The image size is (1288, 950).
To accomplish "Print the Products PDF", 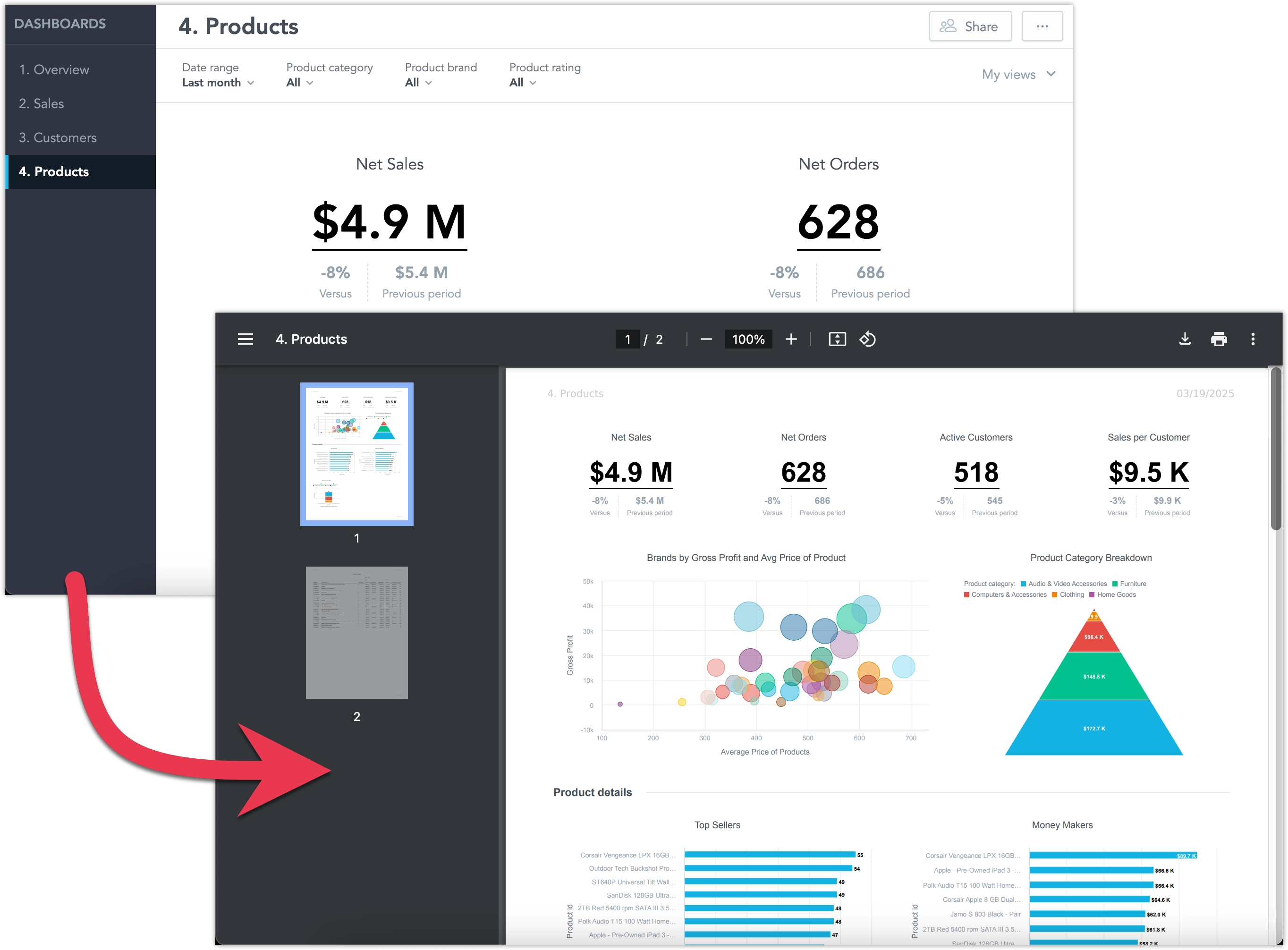I will [1219, 339].
